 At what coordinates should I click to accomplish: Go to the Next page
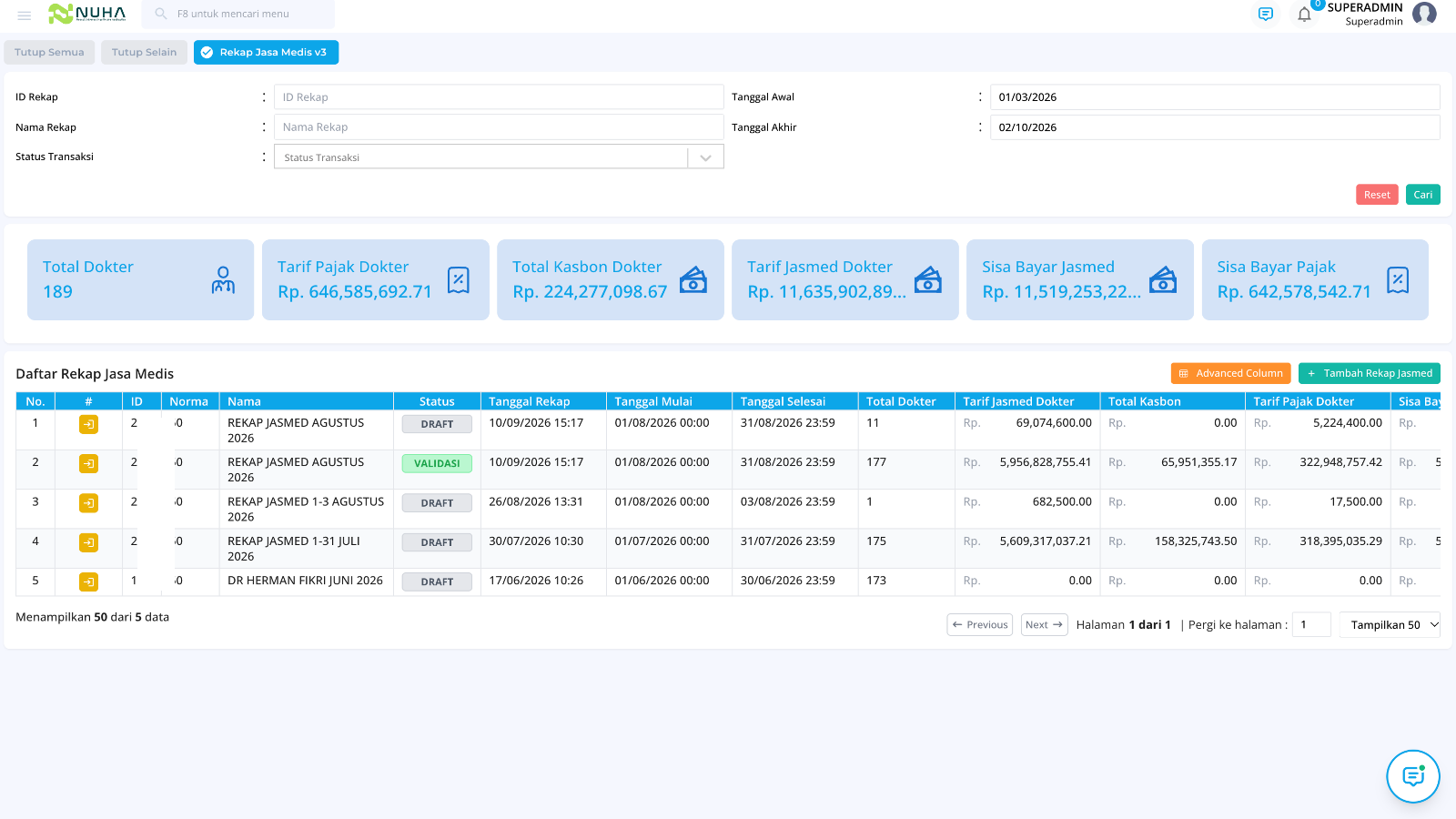(1044, 625)
